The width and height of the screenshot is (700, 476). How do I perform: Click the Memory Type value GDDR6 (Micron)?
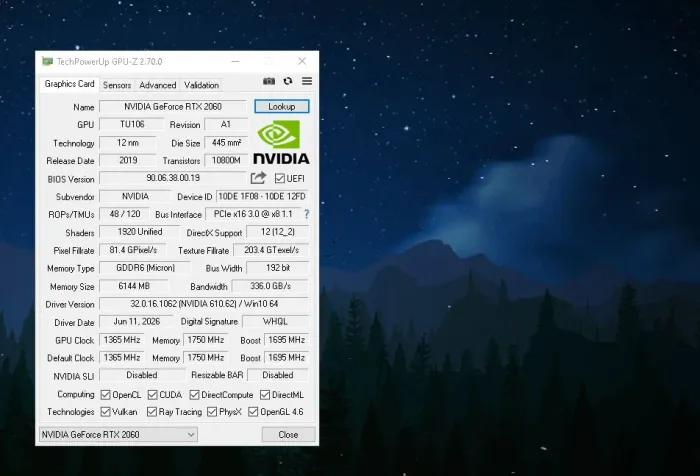point(145,268)
